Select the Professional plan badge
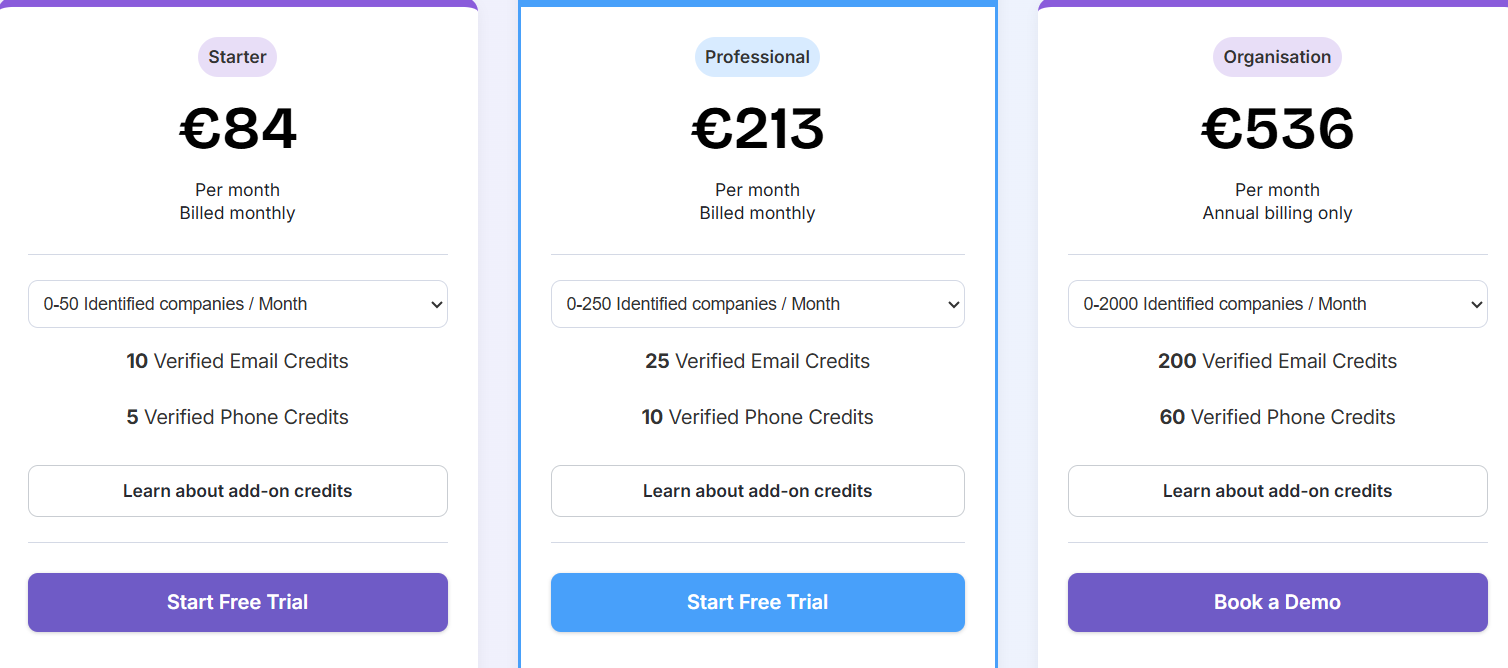The width and height of the screenshot is (1508, 668). tap(757, 57)
